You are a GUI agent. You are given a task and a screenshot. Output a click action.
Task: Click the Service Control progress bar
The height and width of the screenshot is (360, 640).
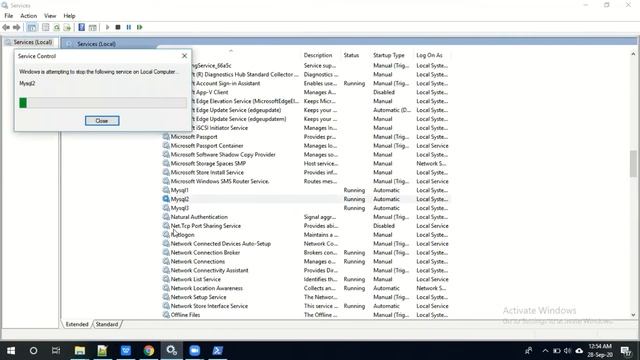click(103, 102)
